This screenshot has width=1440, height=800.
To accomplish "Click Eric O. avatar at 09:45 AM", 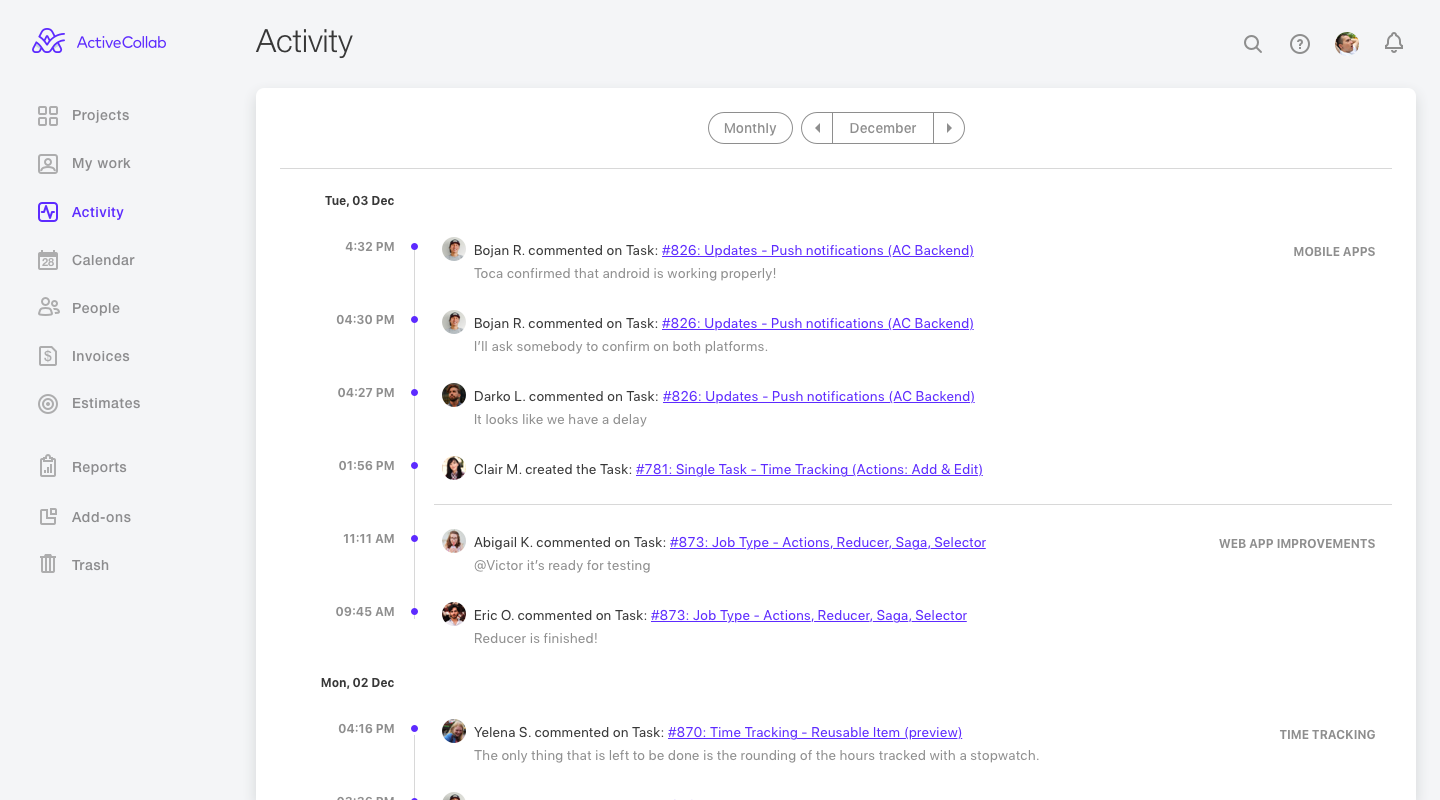I will pyautogui.click(x=454, y=614).
